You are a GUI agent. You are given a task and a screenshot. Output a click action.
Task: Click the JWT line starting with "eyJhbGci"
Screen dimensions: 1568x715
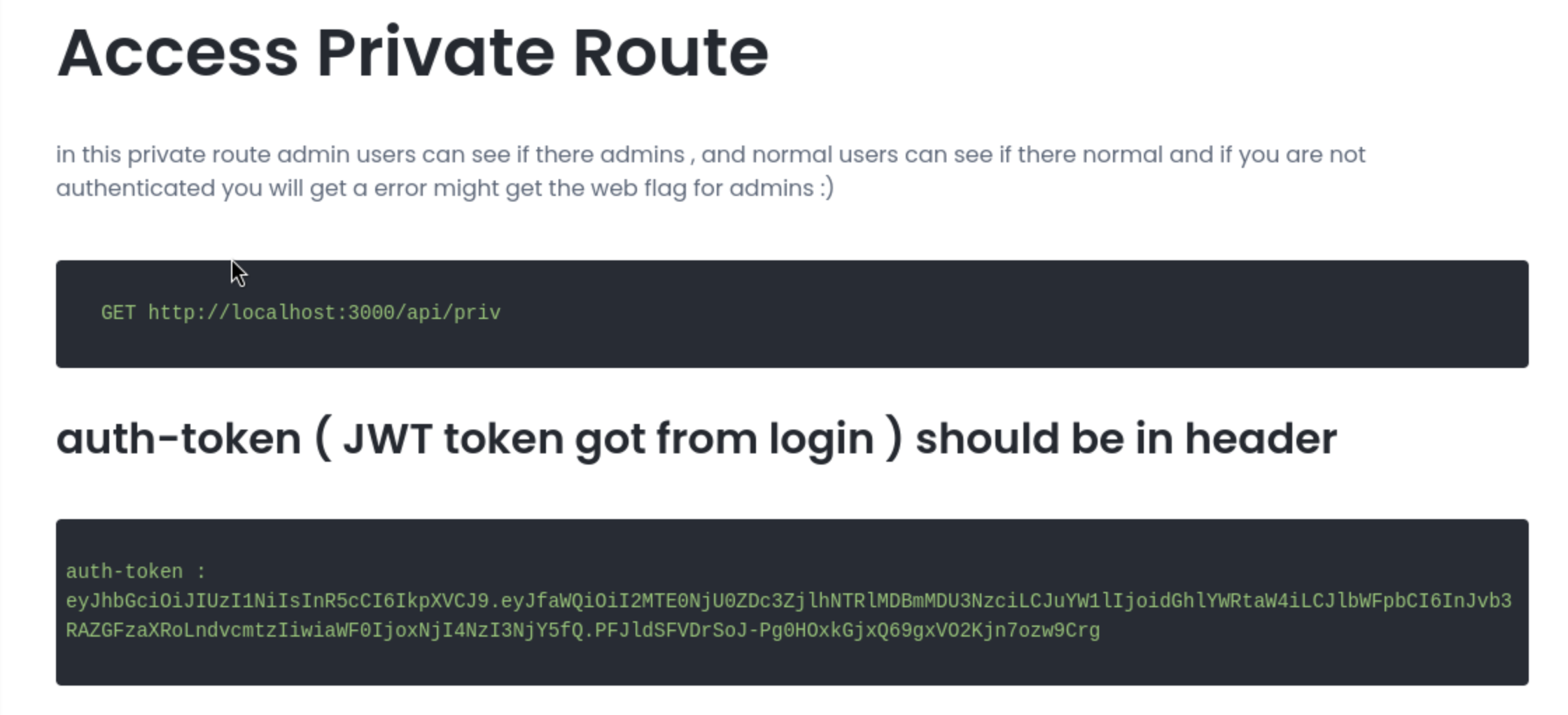click(788, 601)
